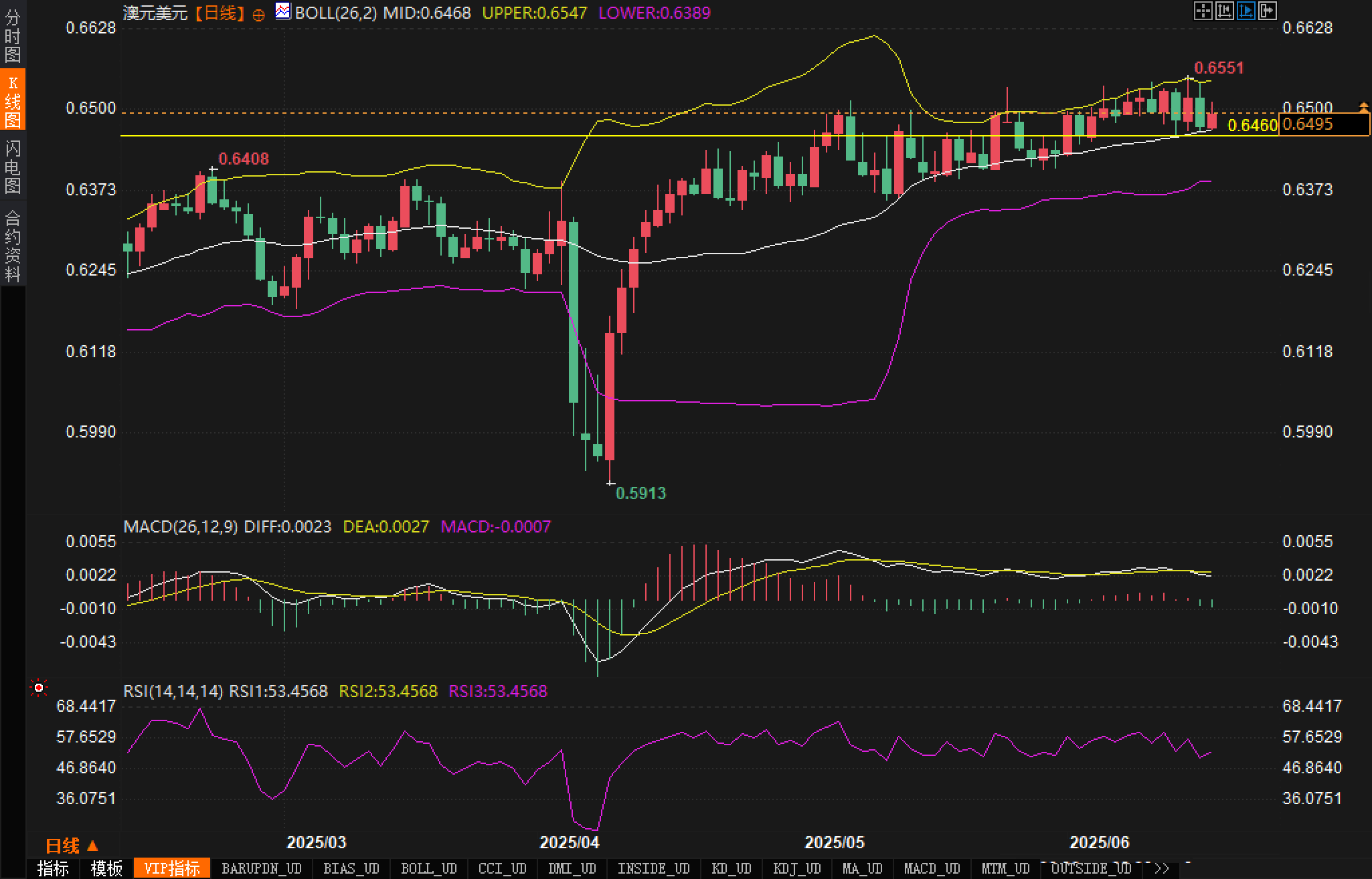This screenshot has width=1372, height=879.
Task: Apply the KDJ_UD indicator
Action: pyautogui.click(x=797, y=868)
